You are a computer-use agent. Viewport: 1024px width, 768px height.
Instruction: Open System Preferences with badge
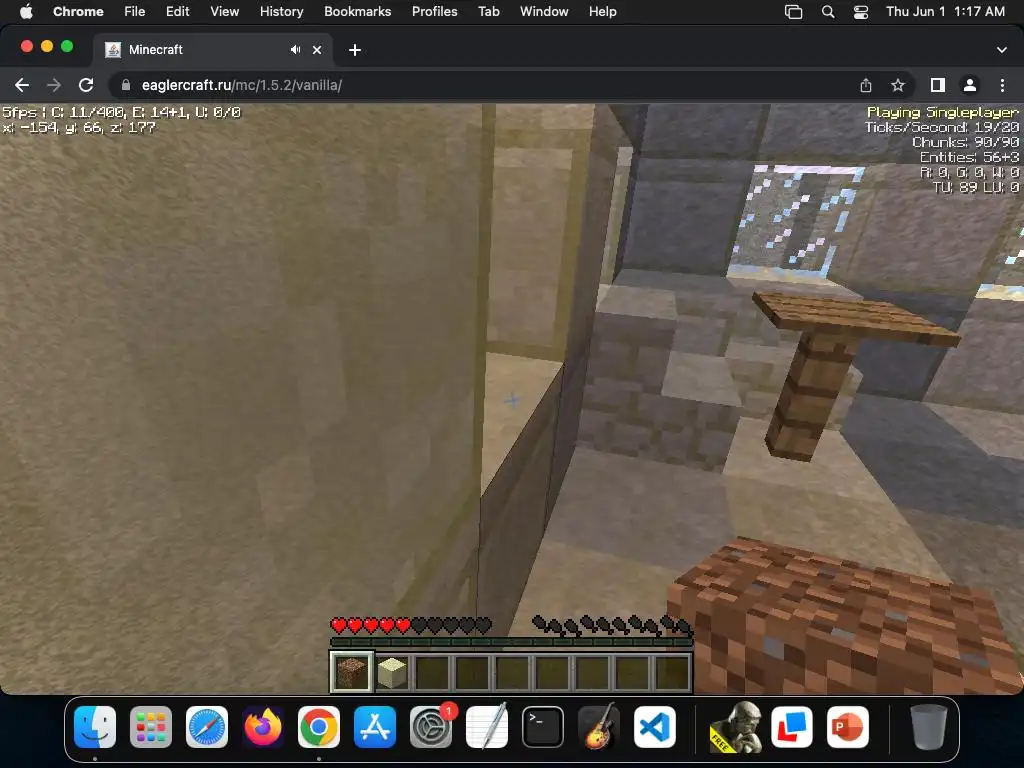[x=431, y=727]
